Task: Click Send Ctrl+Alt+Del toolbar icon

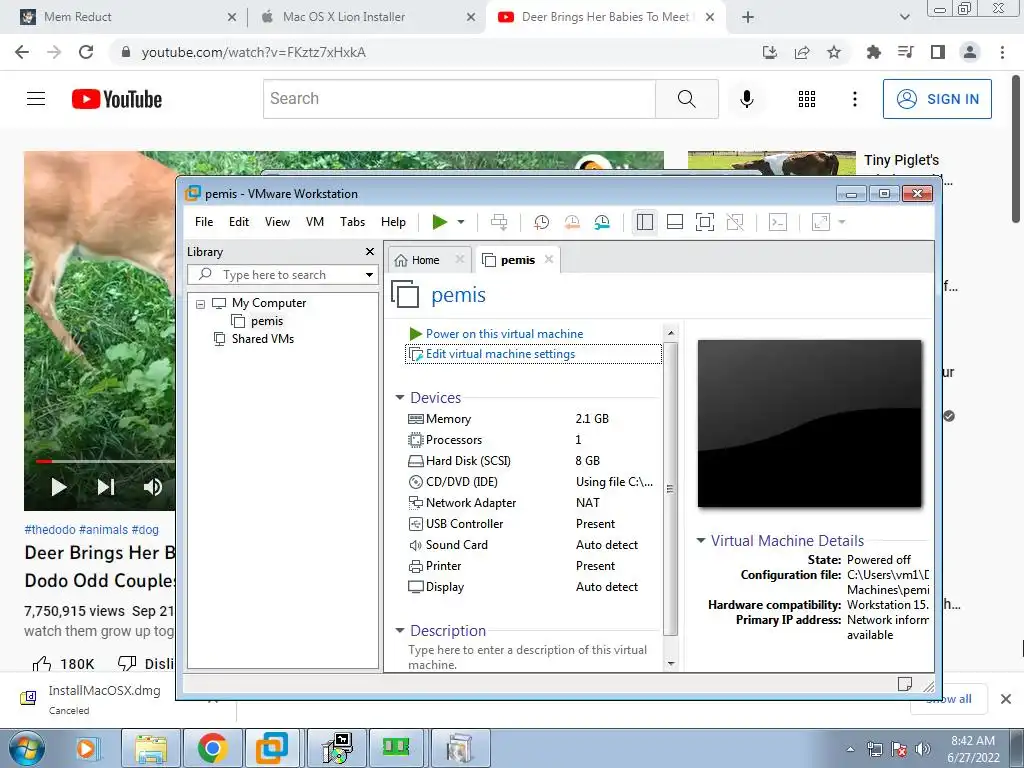Action: (499, 222)
